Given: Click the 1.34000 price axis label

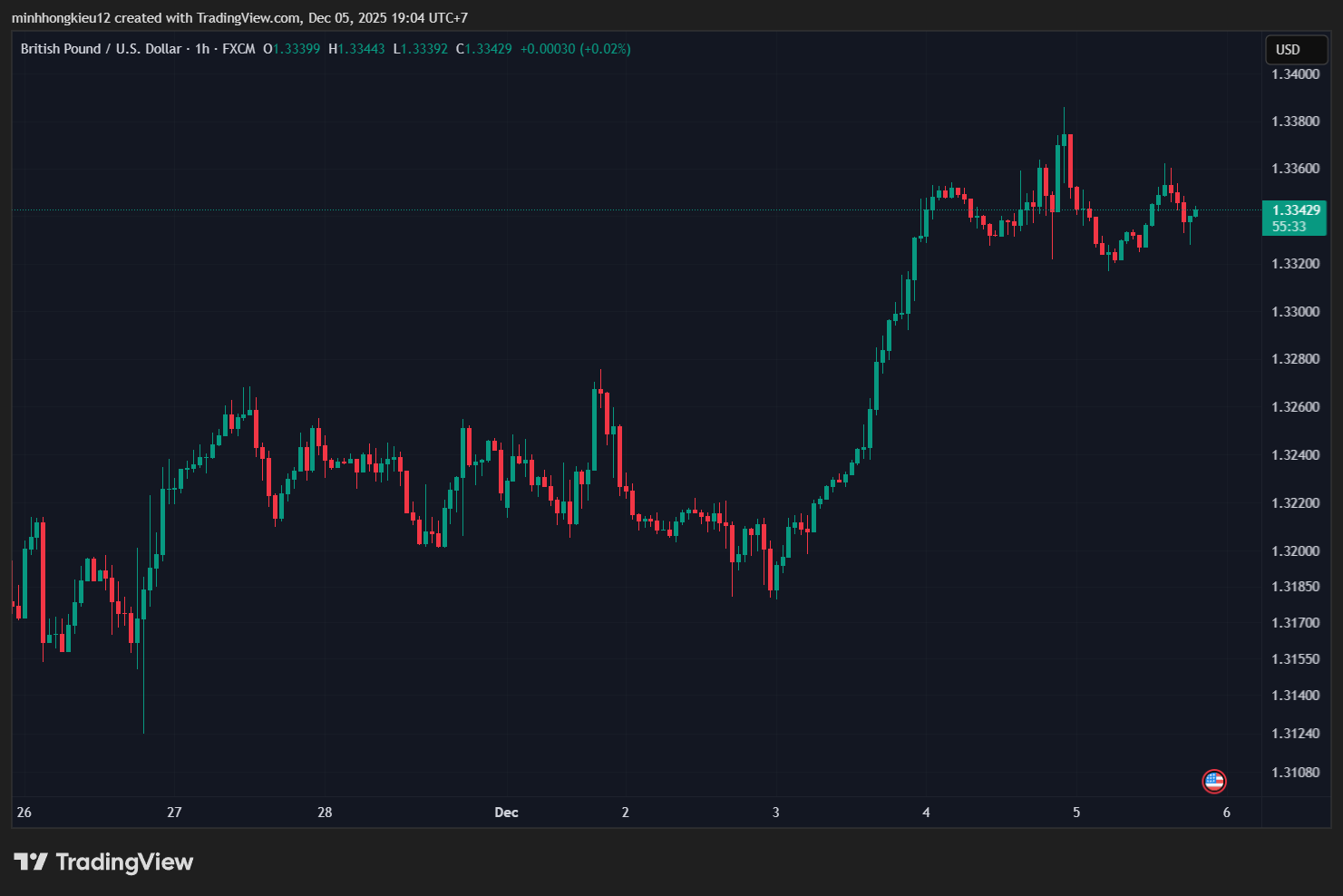Looking at the screenshot, I should [1295, 74].
